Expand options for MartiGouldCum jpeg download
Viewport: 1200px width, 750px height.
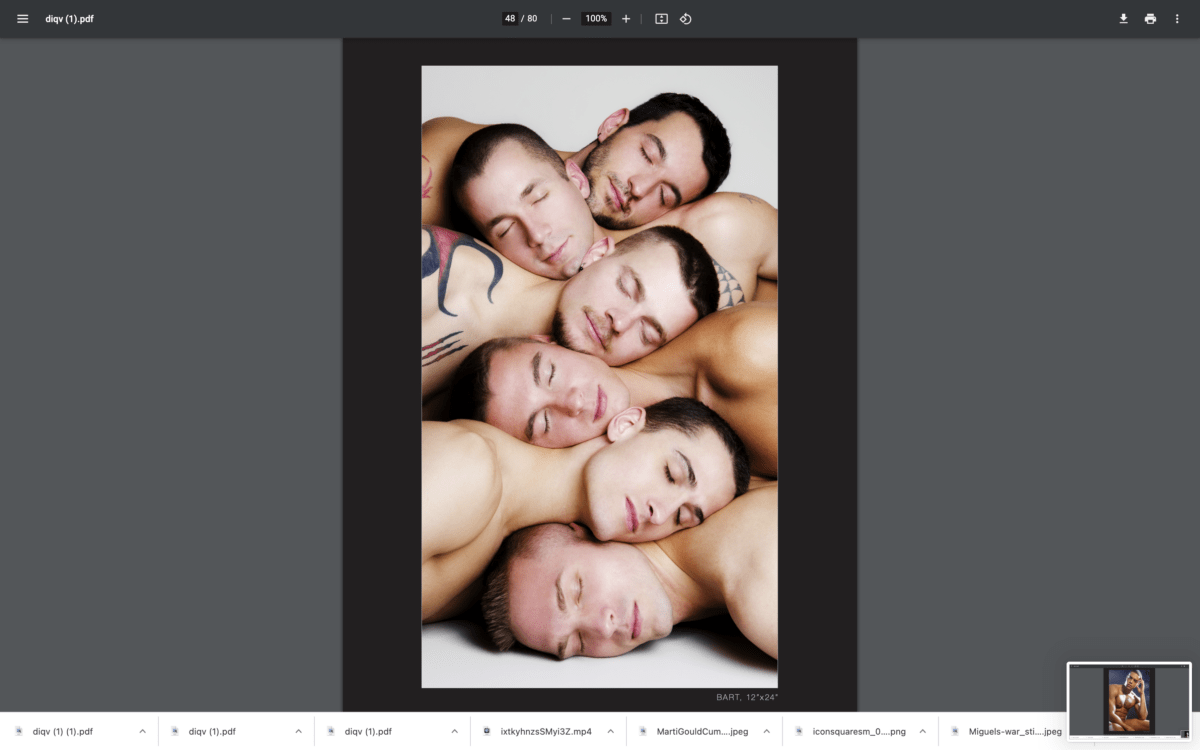click(766, 731)
